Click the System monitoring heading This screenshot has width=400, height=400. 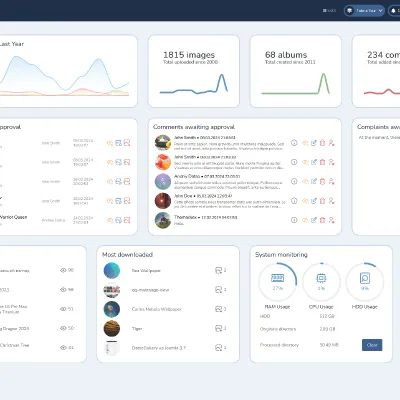click(x=281, y=255)
